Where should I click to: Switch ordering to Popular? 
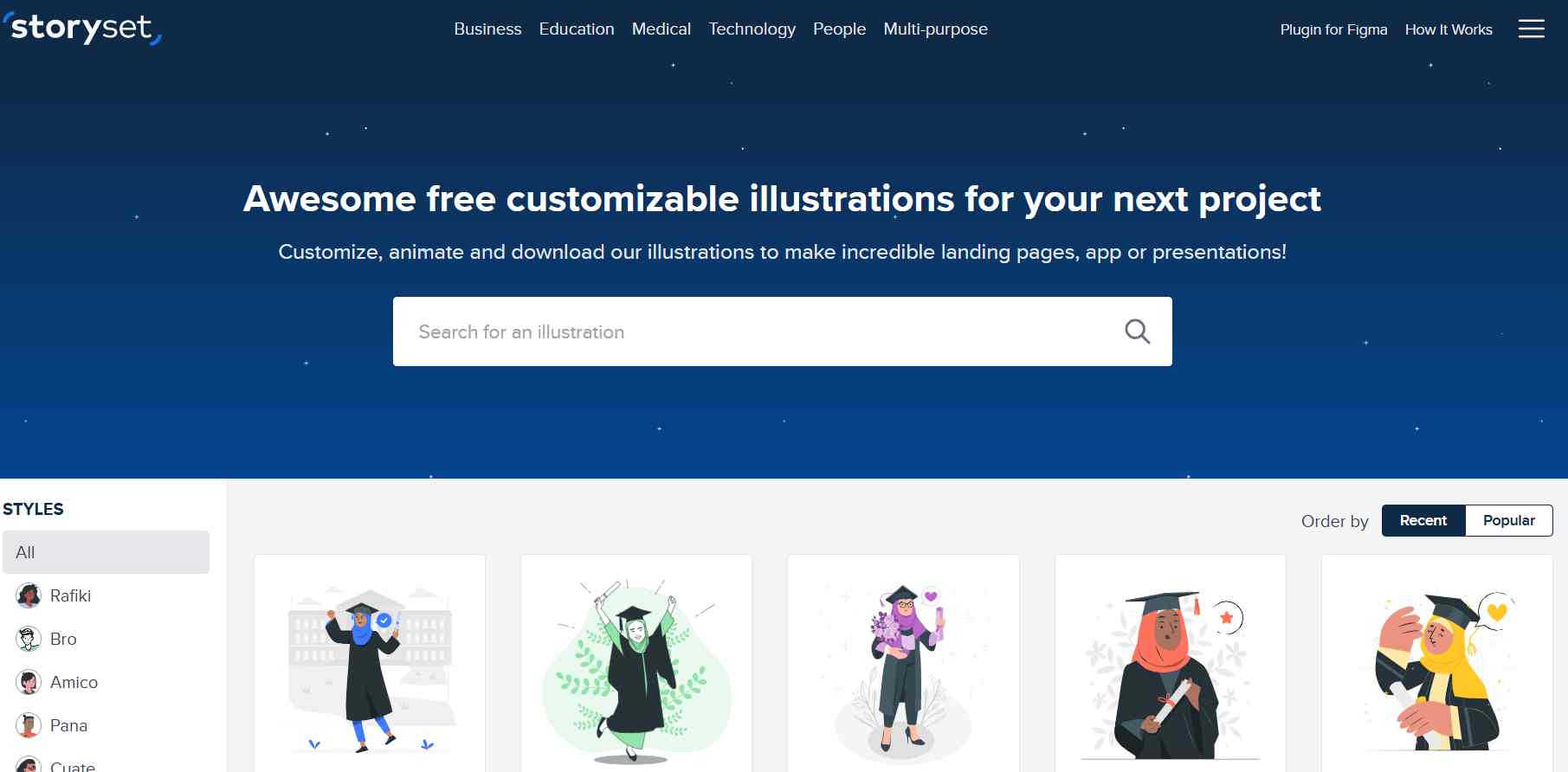pos(1508,520)
